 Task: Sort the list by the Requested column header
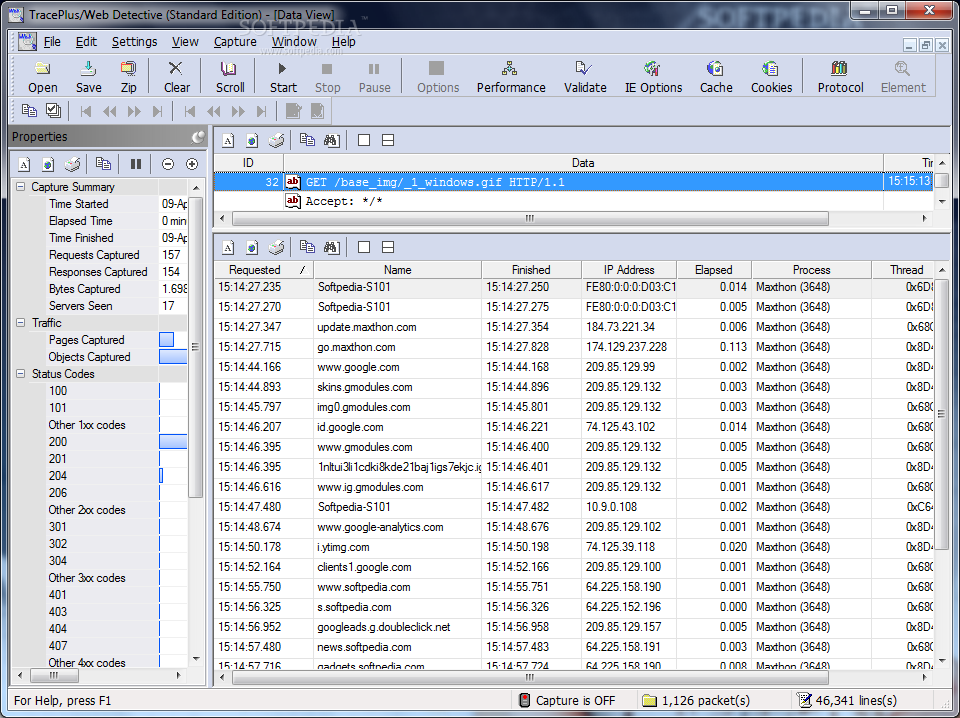tap(264, 270)
